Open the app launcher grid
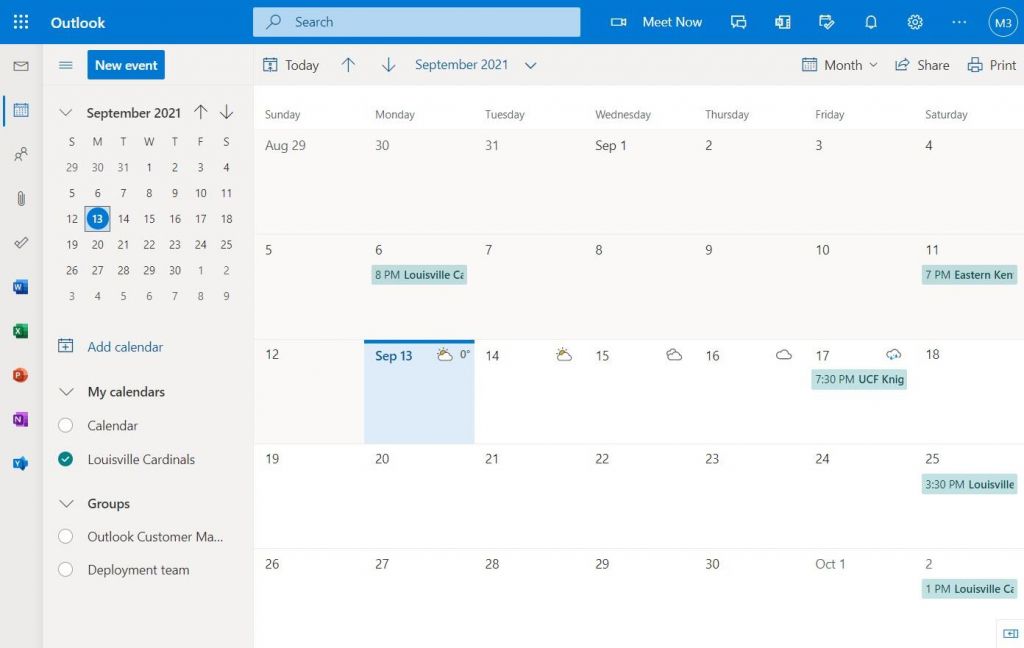This screenshot has height=648, width=1024. pyautogui.click(x=20, y=21)
